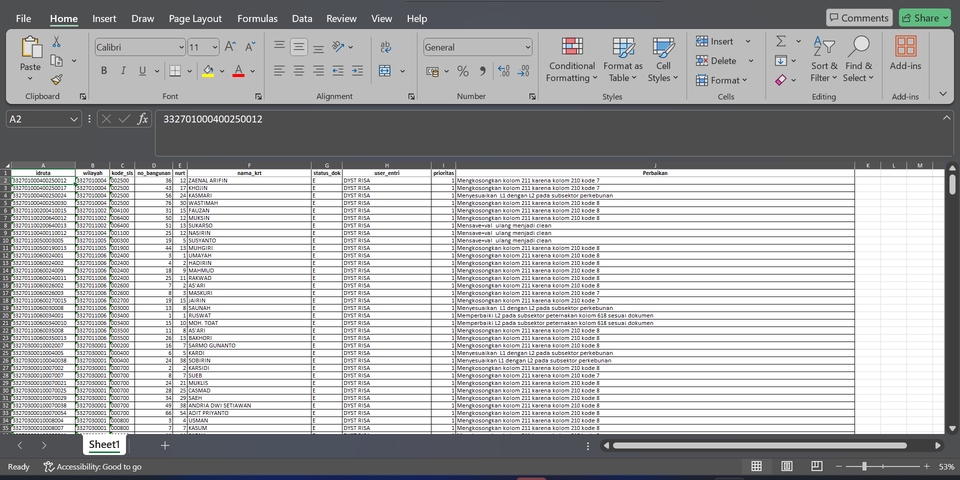Apply yellow fill color
960x480 pixels.
pos(208,71)
